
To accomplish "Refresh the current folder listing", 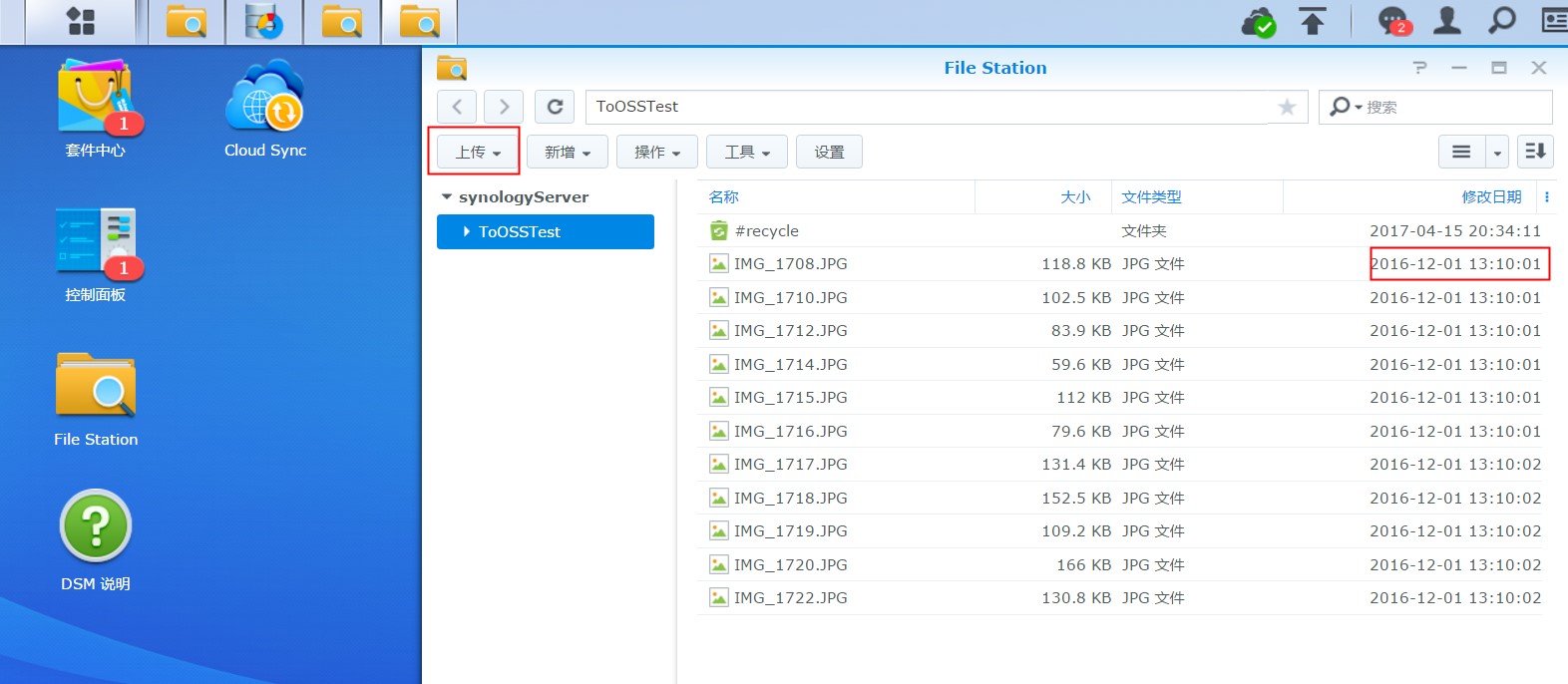I will click(x=555, y=107).
